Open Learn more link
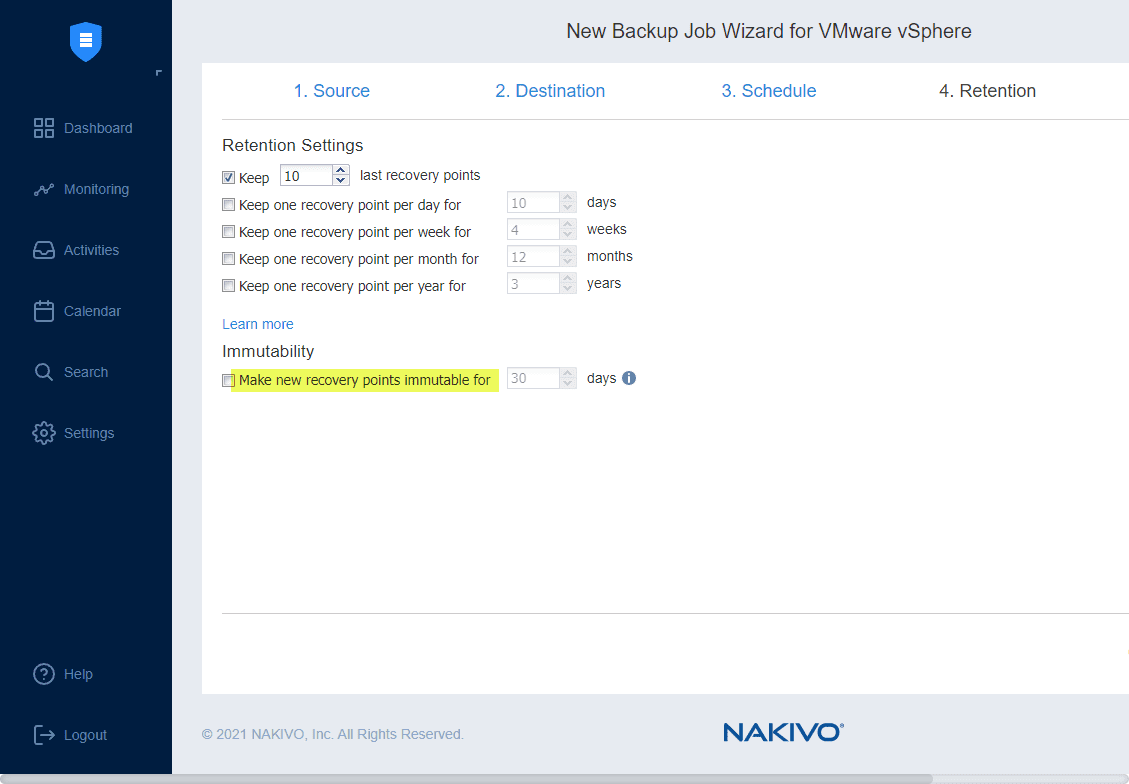 click(258, 324)
